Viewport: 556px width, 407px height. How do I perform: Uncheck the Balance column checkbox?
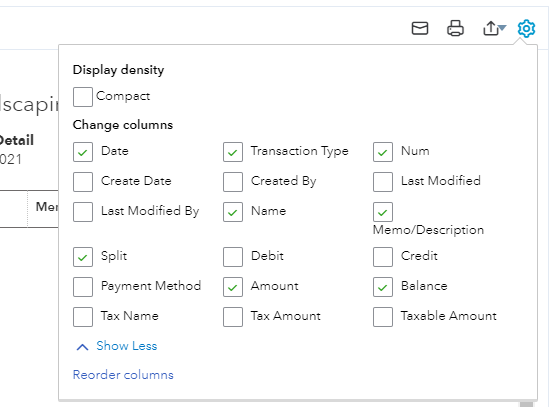[383, 287]
